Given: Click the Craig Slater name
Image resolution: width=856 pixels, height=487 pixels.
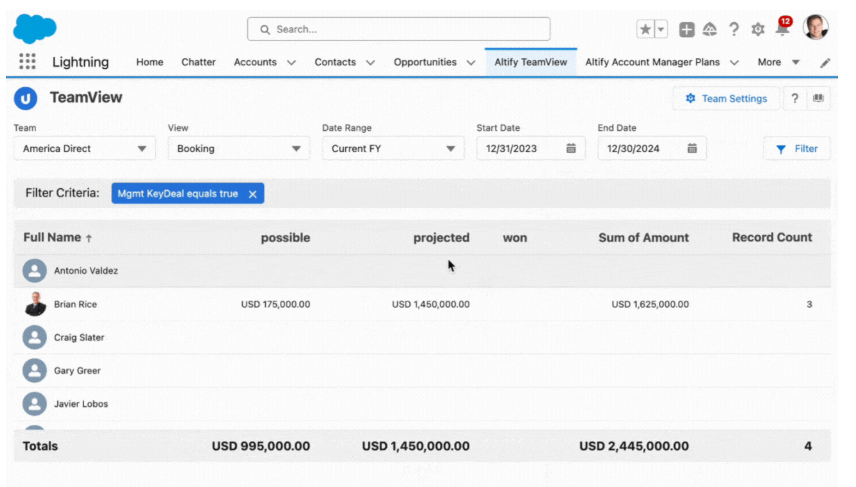Looking at the screenshot, I should point(79,337).
